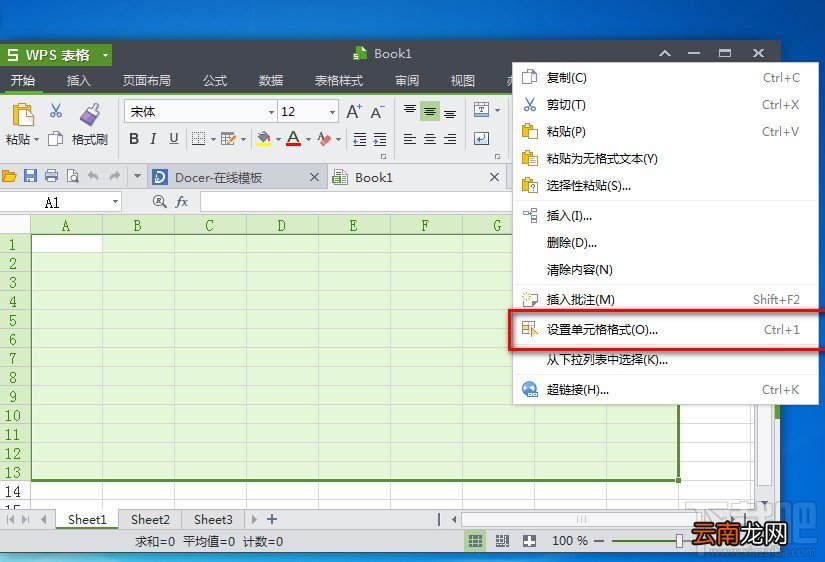Screen dimensions: 825x562
Task: Expand quick access toolbar customize arrow
Action: (137, 176)
